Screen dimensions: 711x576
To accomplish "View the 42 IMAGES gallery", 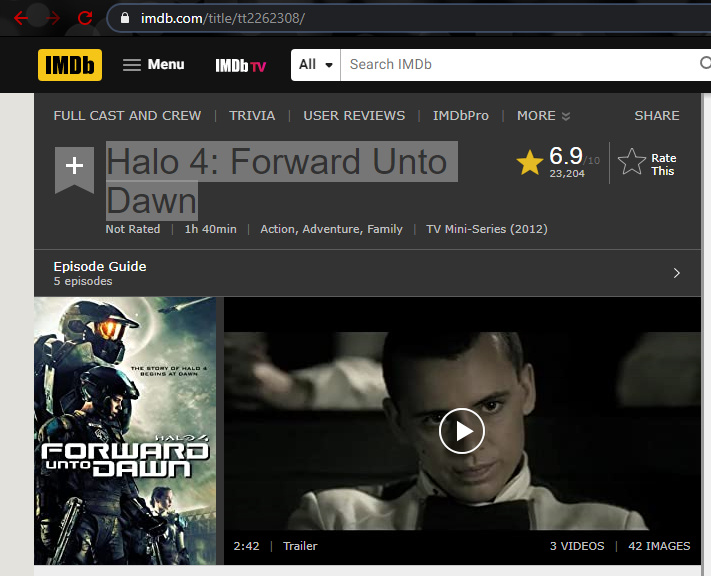I will click(659, 546).
